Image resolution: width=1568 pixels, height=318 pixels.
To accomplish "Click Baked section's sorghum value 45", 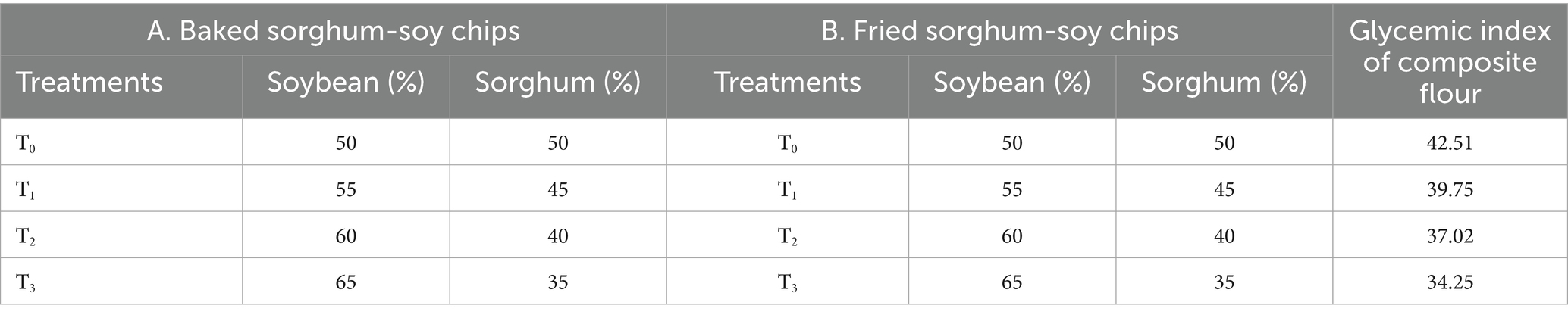I will pyautogui.click(x=557, y=189).
